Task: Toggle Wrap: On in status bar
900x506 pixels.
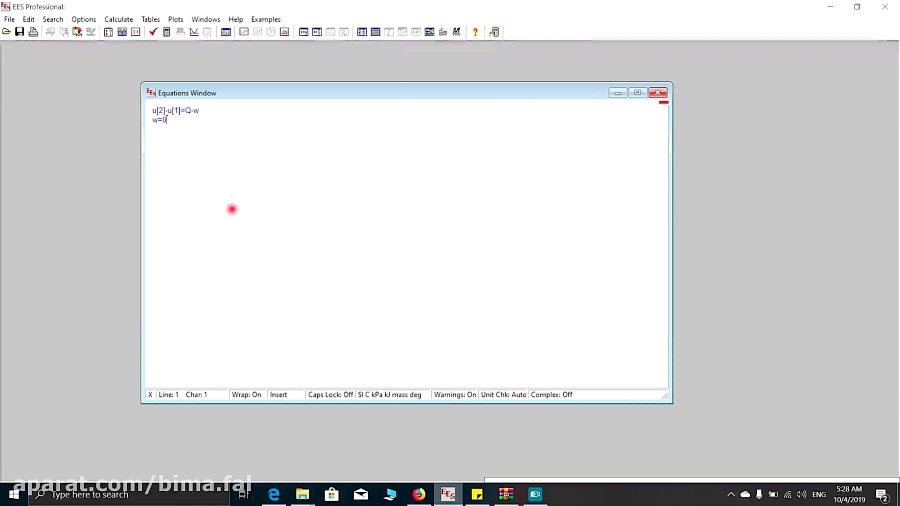Action: tap(247, 395)
